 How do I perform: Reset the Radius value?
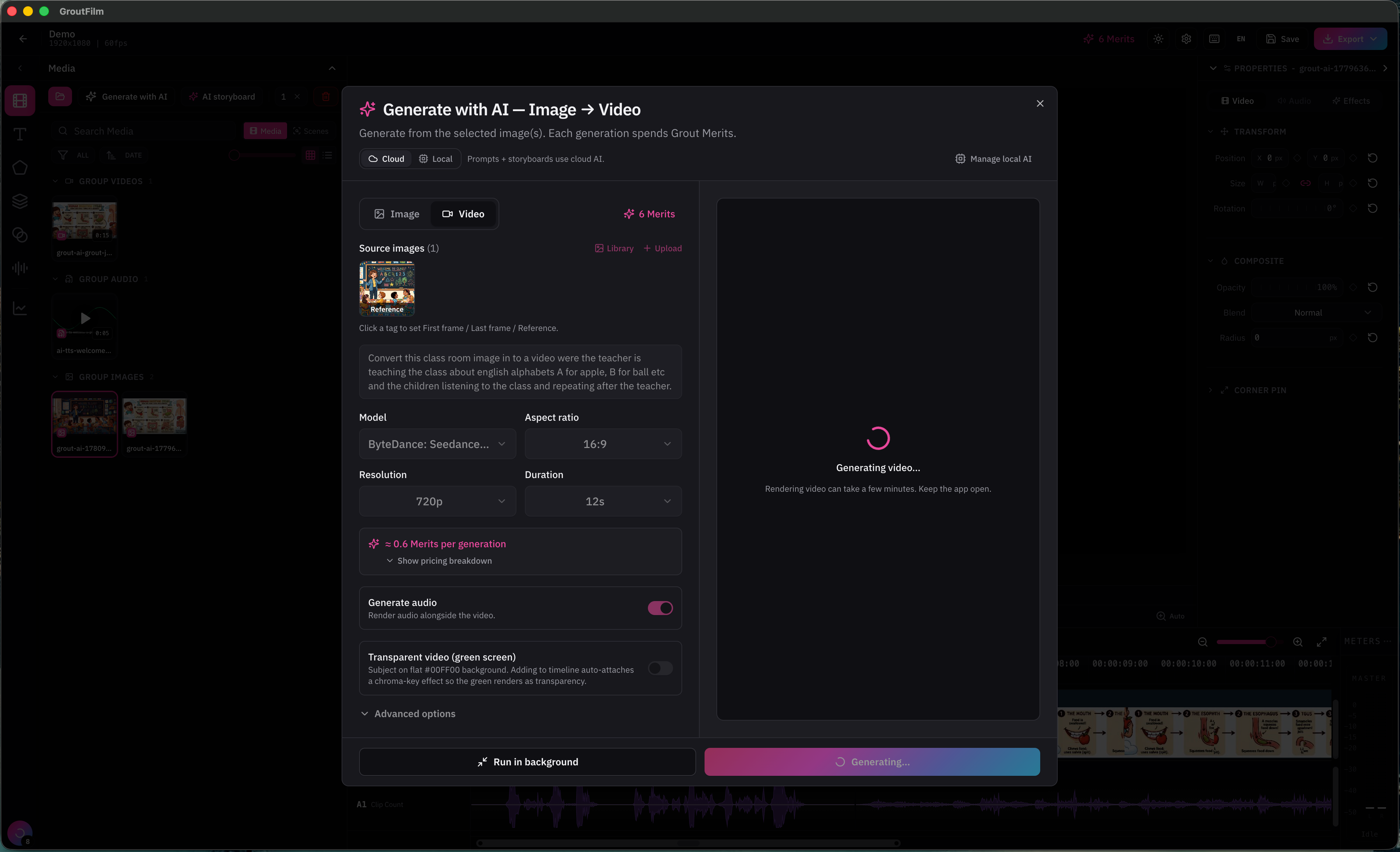(1373, 337)
